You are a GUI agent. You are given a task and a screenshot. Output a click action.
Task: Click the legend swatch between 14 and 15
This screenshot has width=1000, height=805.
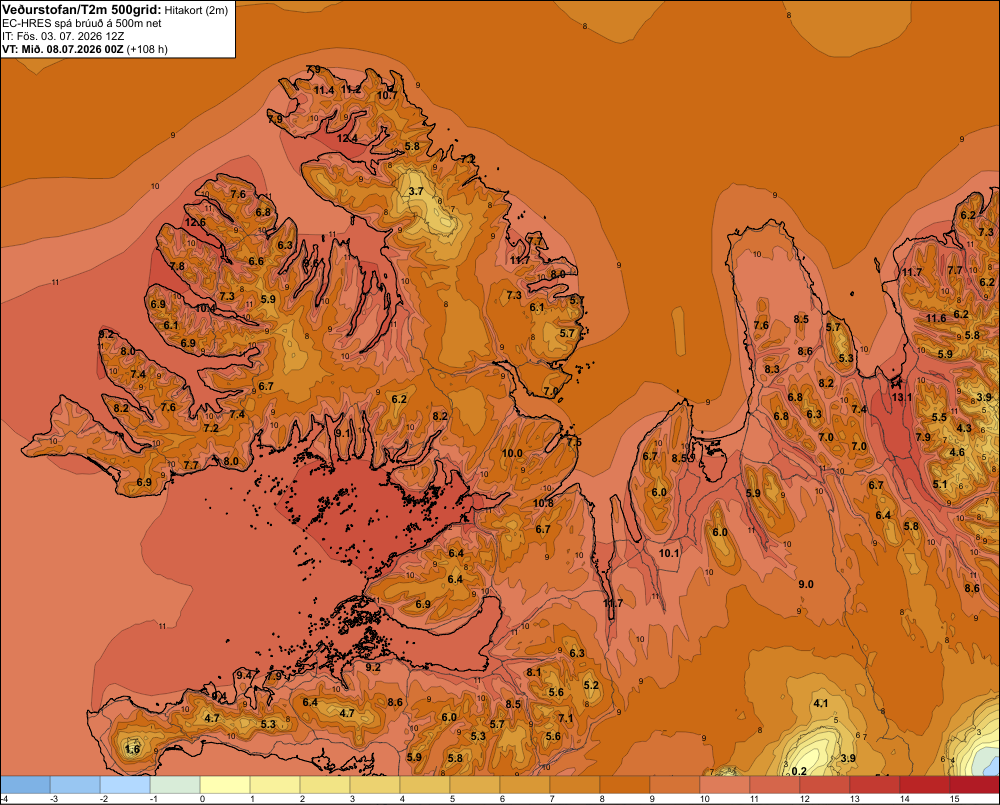point(925,784)
